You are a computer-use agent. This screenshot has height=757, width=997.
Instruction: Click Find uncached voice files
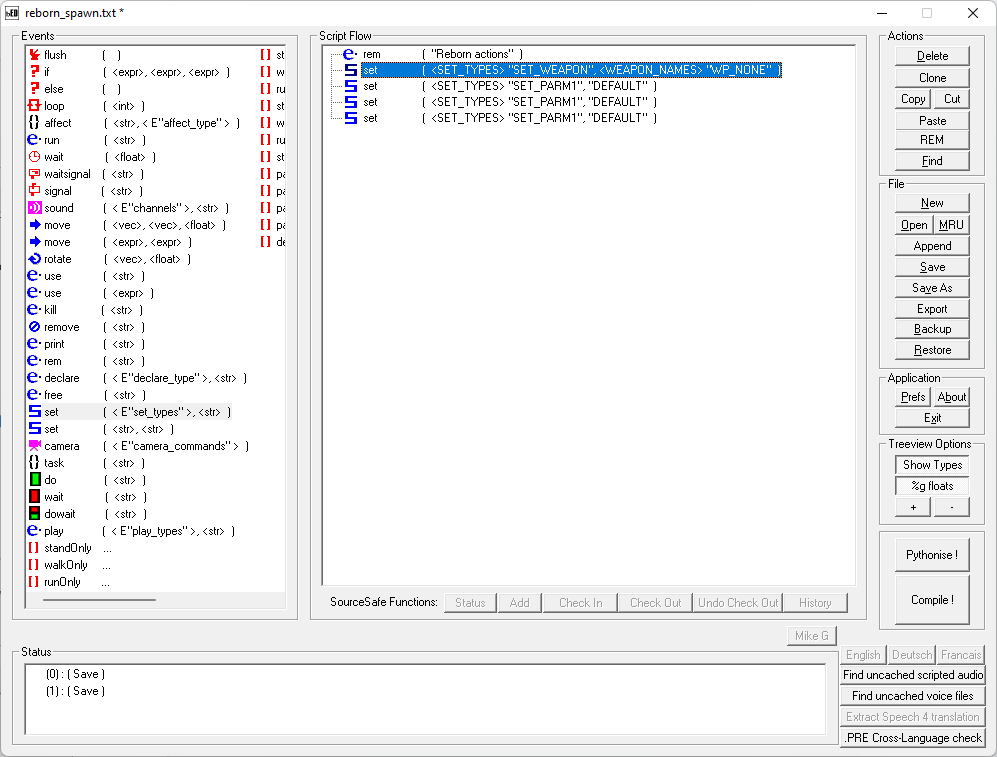[912, 696]
